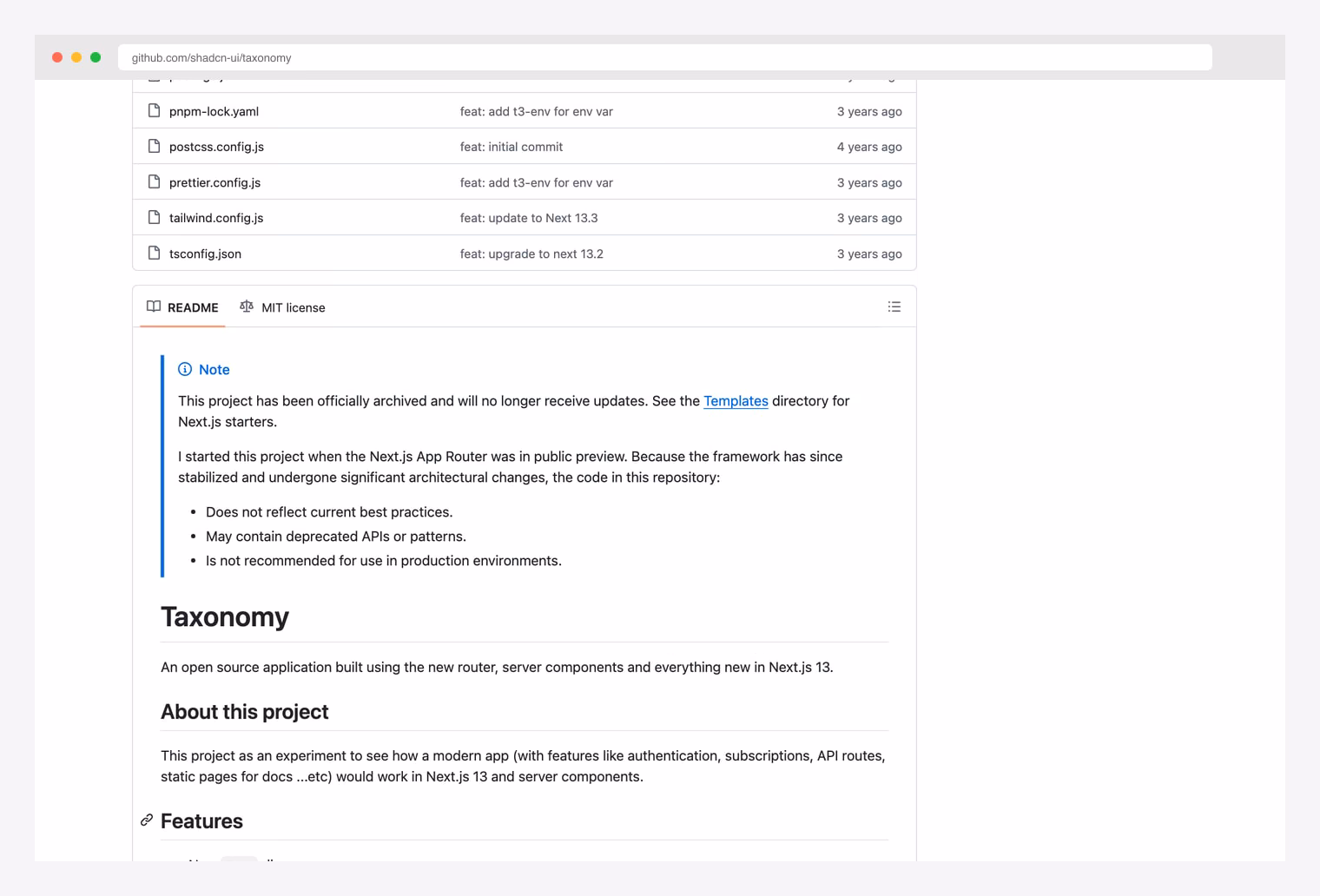Open the Templates link in the note
Viewport: 1320px width, 896px height.
tap(736, 401)
